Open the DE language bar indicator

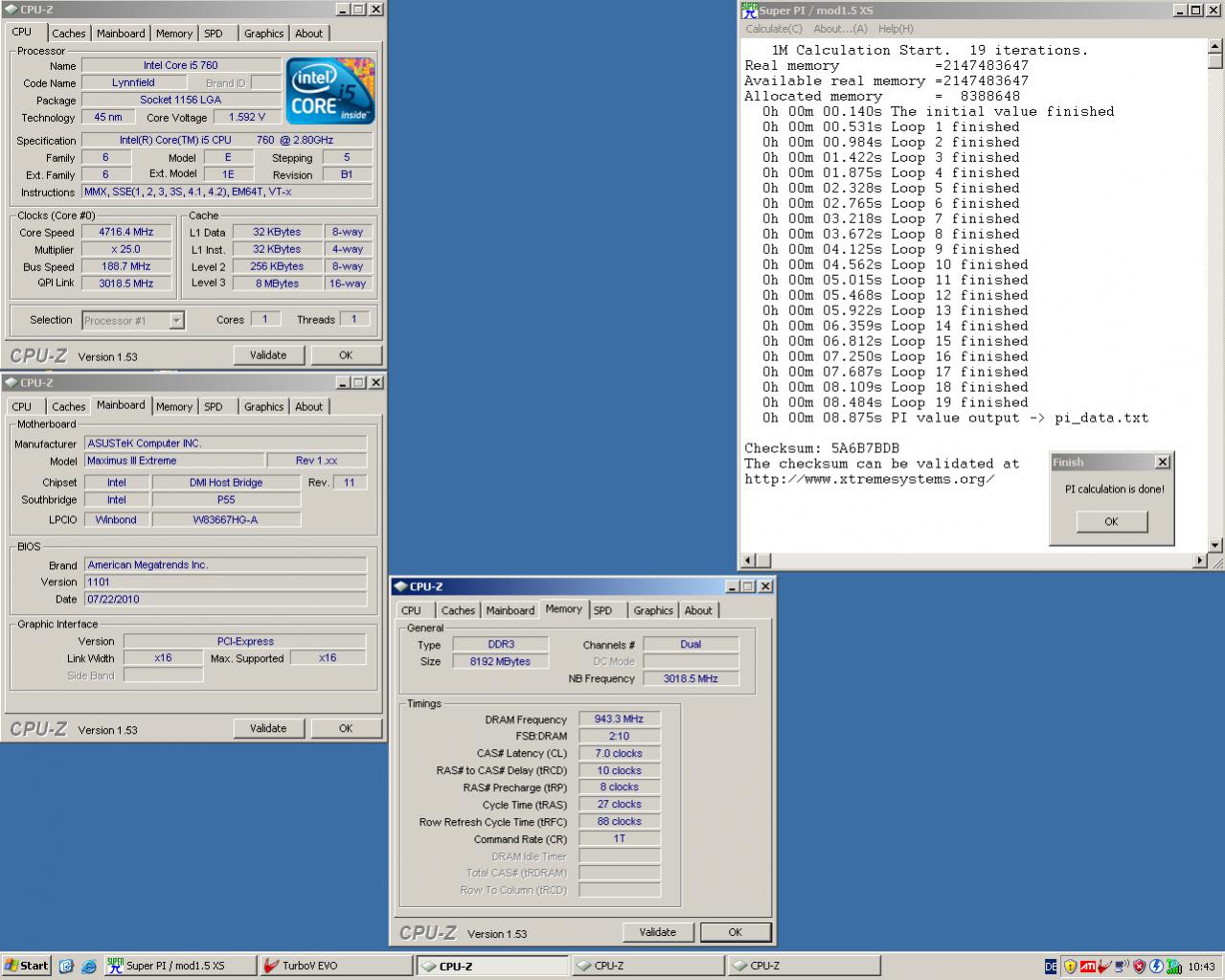pos(1051,967)
